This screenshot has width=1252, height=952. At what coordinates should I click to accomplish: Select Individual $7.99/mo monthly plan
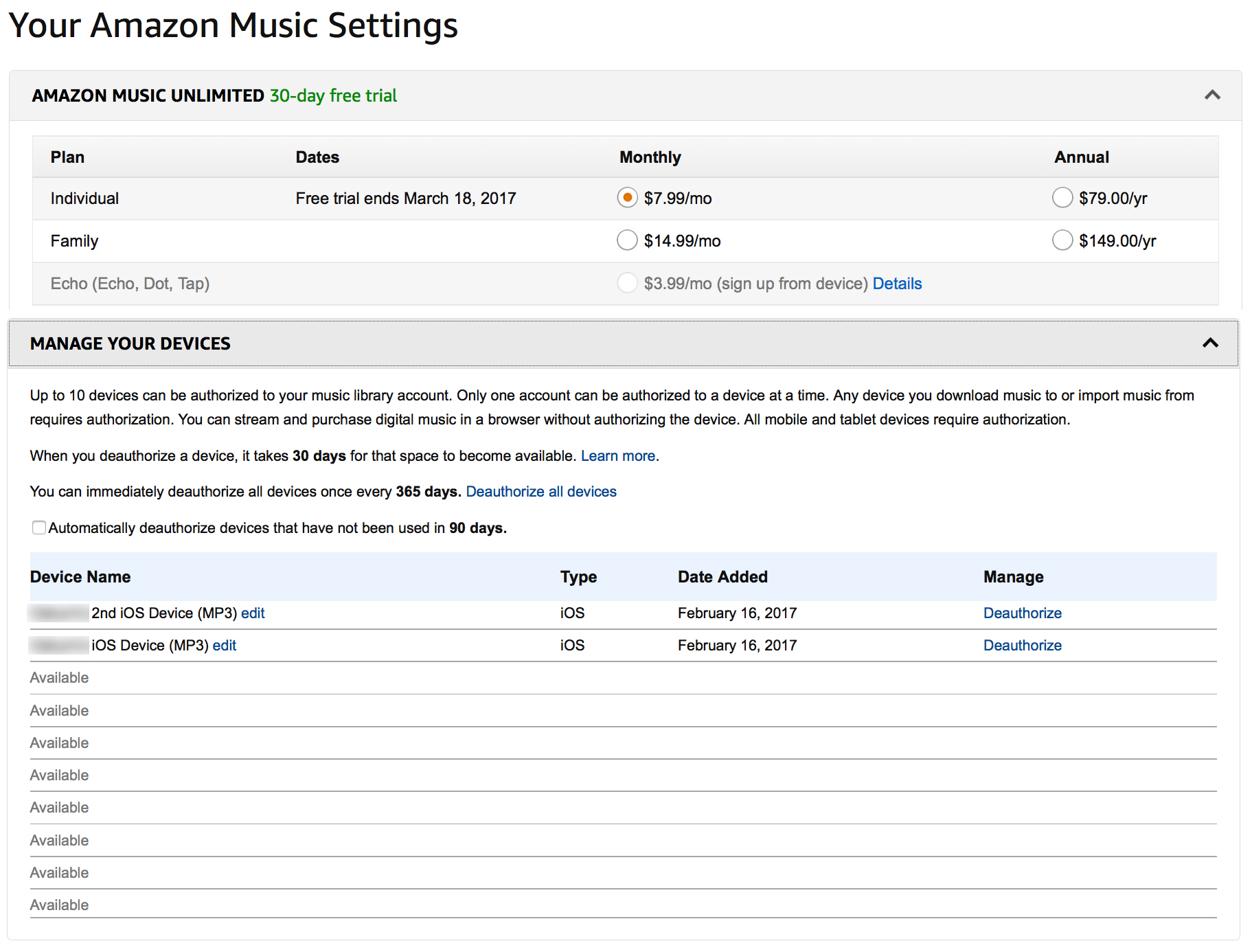pyautogui.click(x=627, y=198)
